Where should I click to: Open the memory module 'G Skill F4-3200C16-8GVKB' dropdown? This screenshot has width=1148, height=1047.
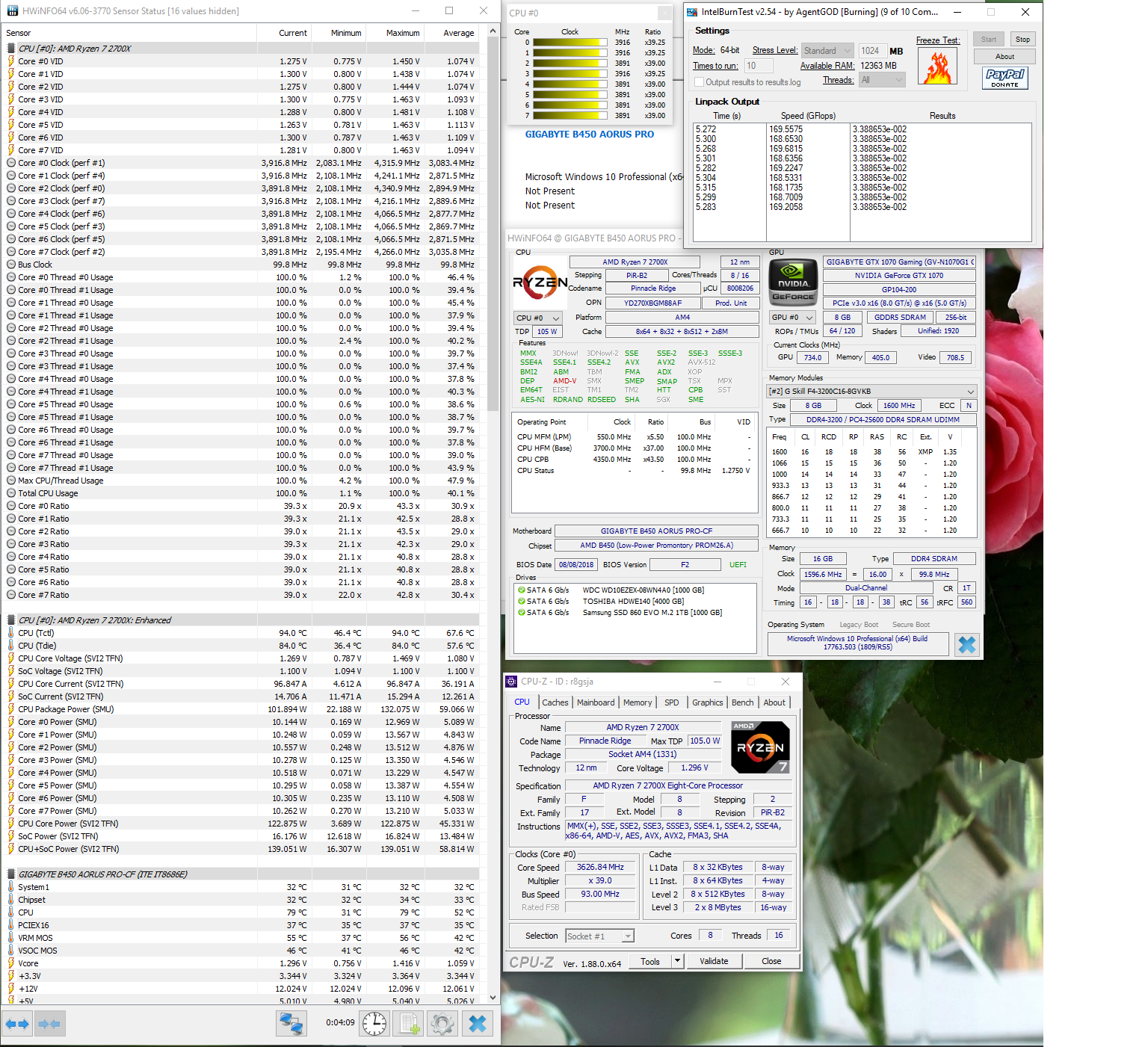pos(871,392)
